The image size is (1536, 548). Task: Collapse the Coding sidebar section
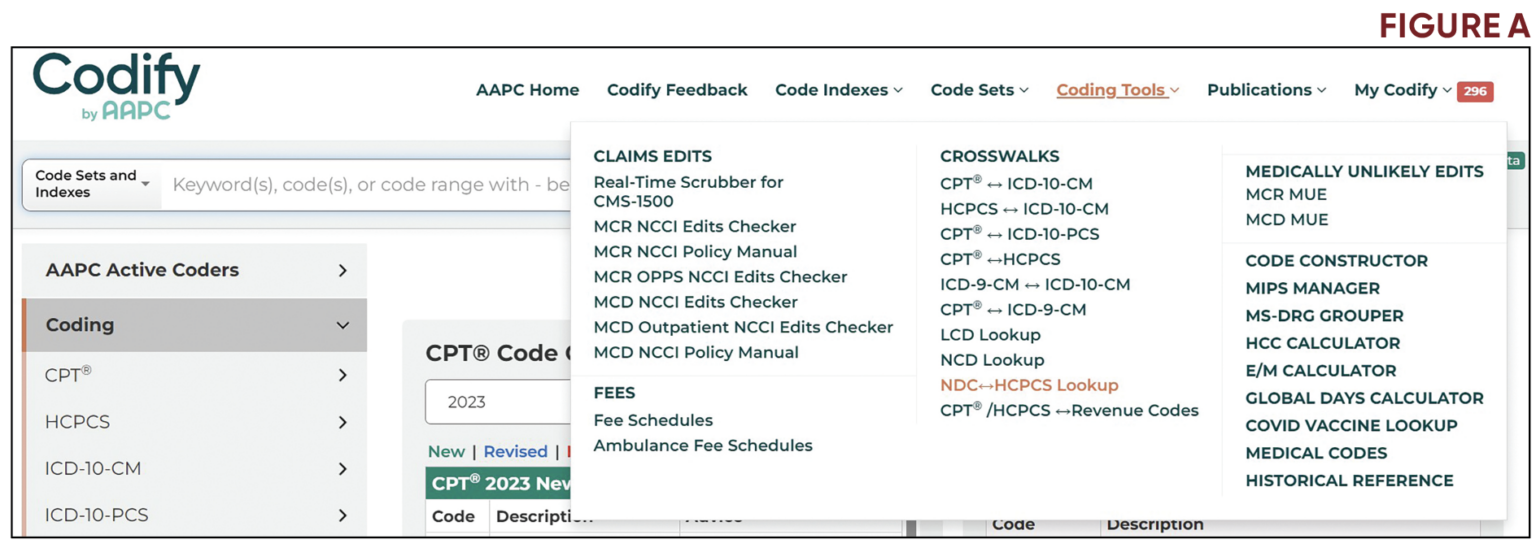click(343, 325)
